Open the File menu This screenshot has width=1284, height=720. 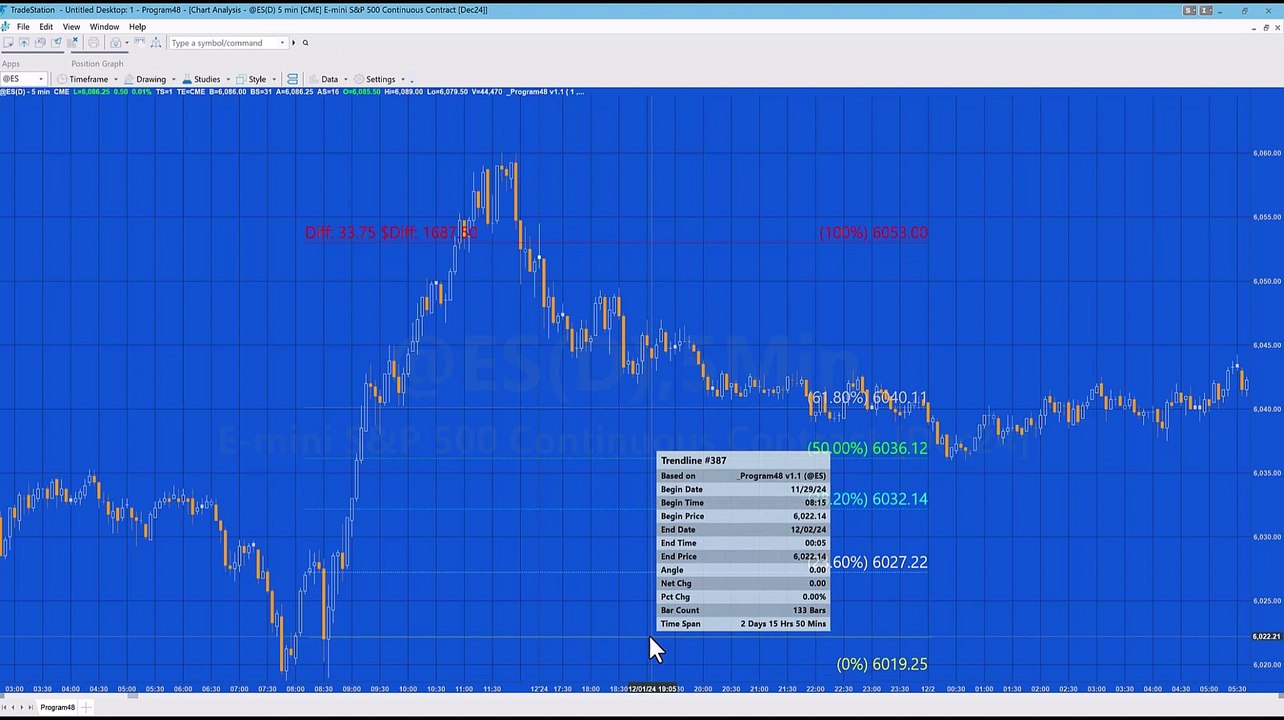coord(23,27)
